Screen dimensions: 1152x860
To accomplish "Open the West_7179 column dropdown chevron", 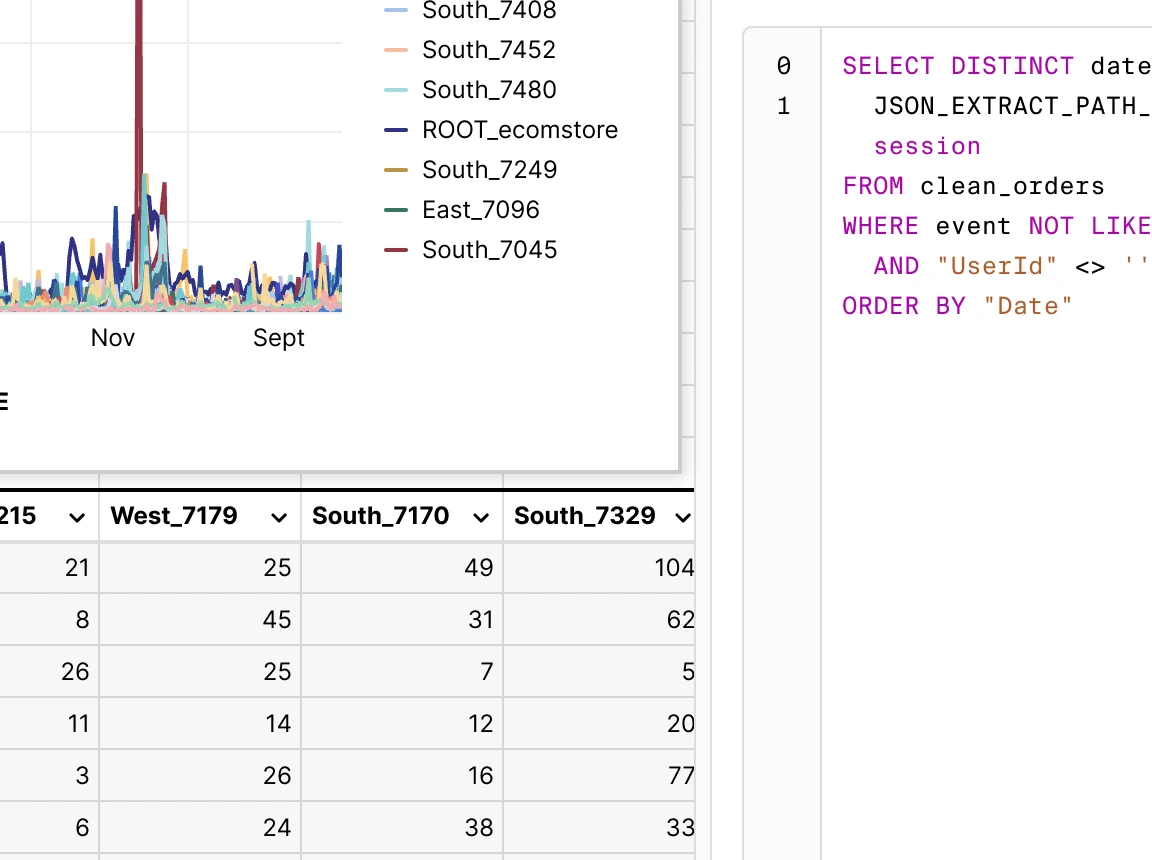I will pyautogui.click(x=279, y=517).
